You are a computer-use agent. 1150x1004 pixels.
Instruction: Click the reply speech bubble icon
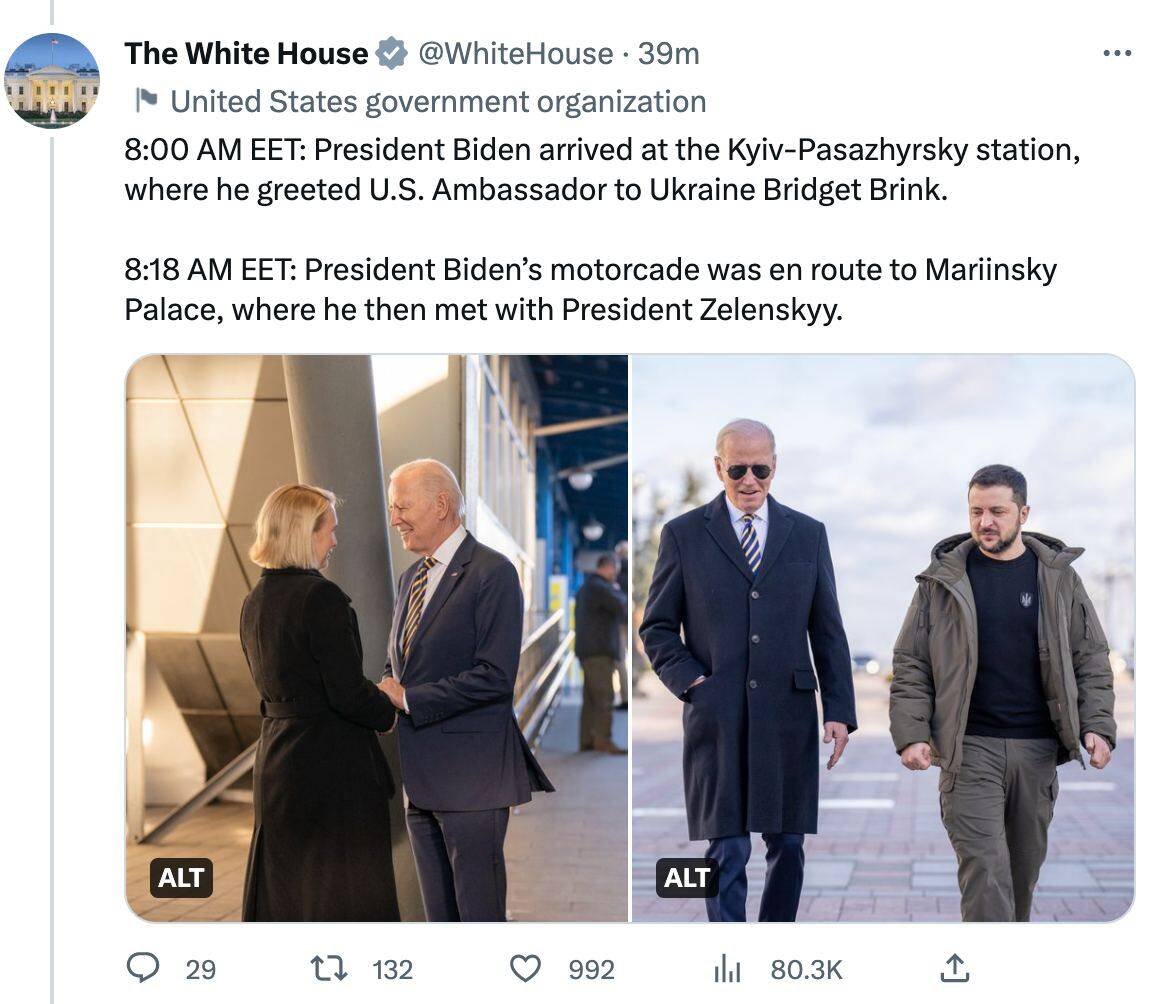[143, 967]
